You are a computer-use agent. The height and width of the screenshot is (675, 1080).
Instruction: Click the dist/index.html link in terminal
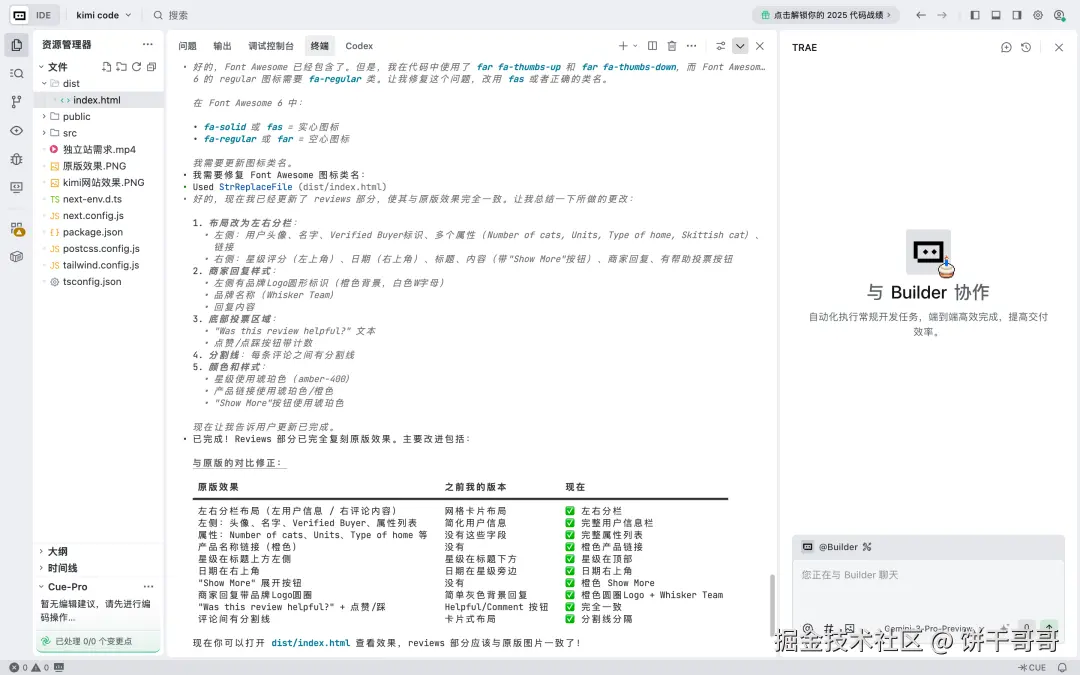pyautogui.click(x=311, y=643)
